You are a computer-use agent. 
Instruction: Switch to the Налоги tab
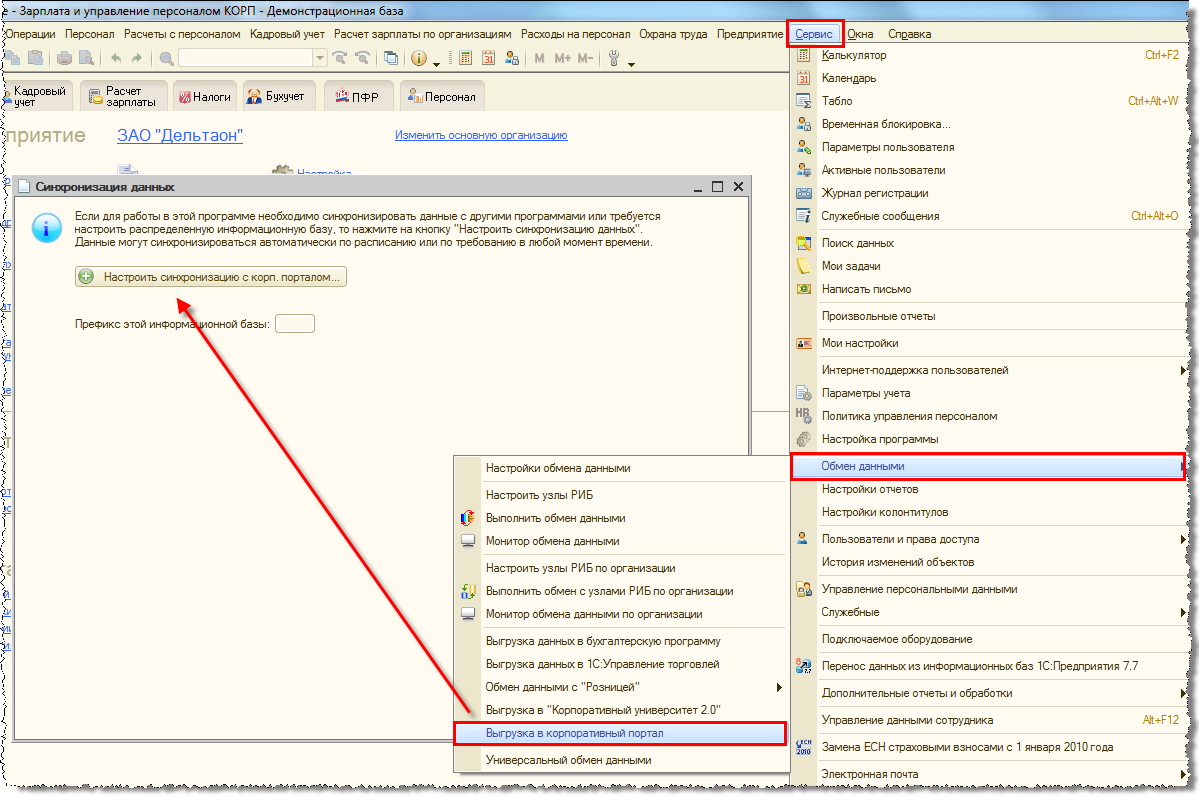coord(204,97)
